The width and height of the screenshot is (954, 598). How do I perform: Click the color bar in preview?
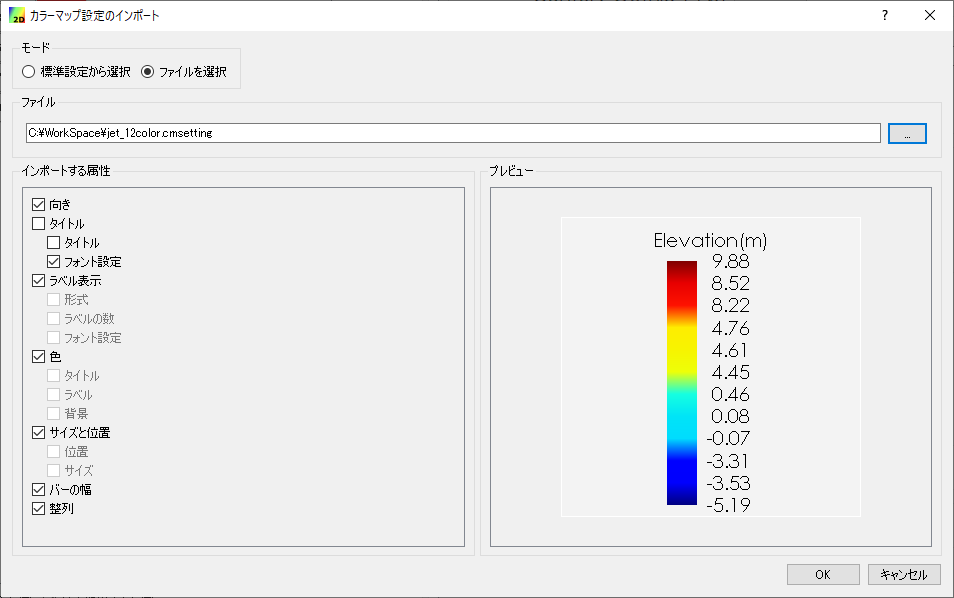(x=681, y=383)
